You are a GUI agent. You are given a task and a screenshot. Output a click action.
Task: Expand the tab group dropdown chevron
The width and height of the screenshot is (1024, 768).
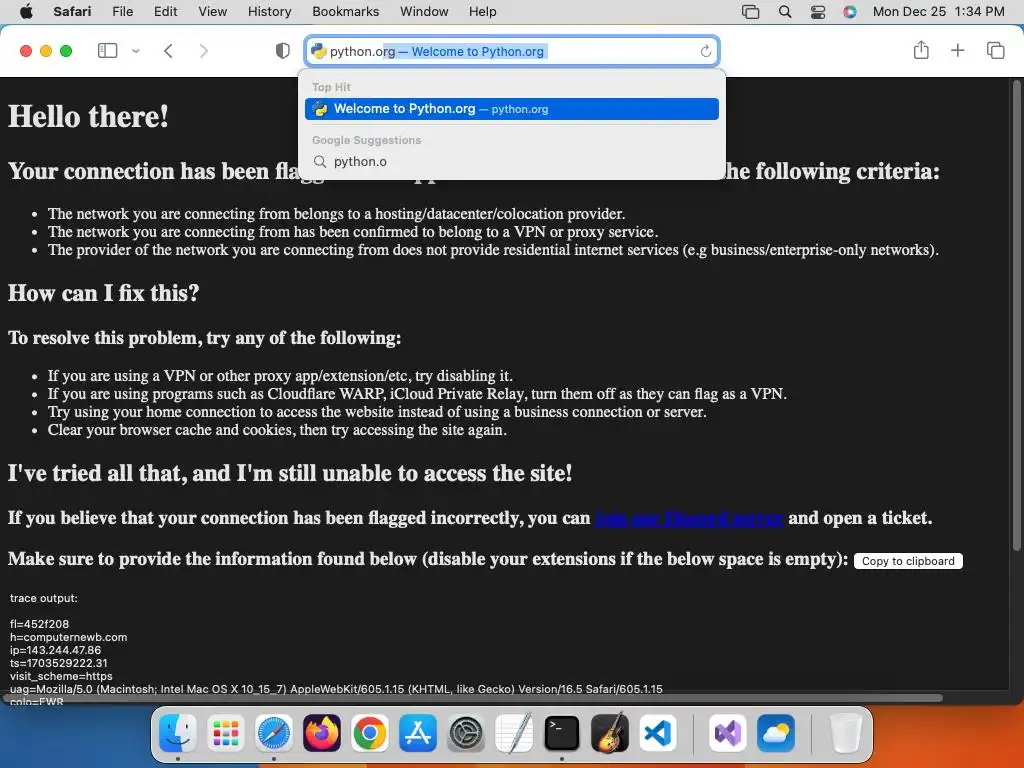point(136,51)
